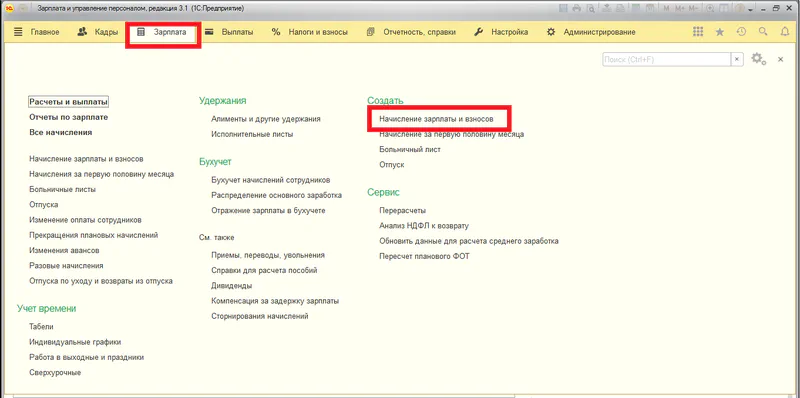
Task: Open Отчеты по зарплате link
Action: (x=69, y=117)
